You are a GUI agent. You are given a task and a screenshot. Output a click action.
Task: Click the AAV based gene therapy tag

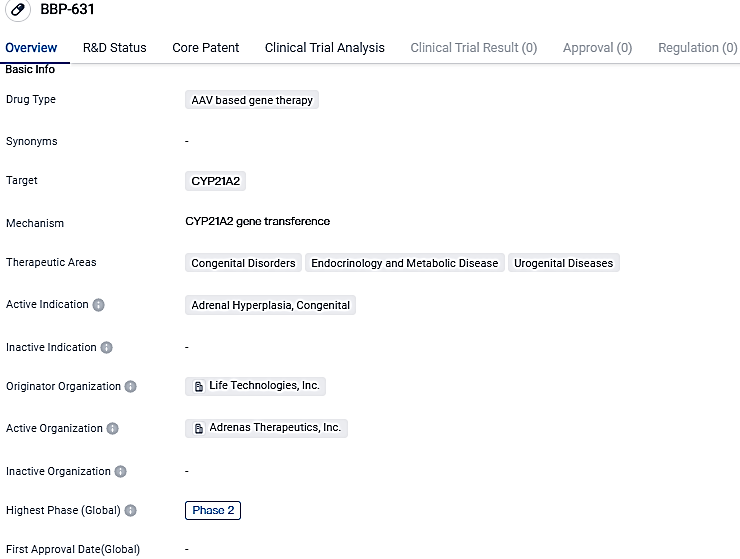252,100
